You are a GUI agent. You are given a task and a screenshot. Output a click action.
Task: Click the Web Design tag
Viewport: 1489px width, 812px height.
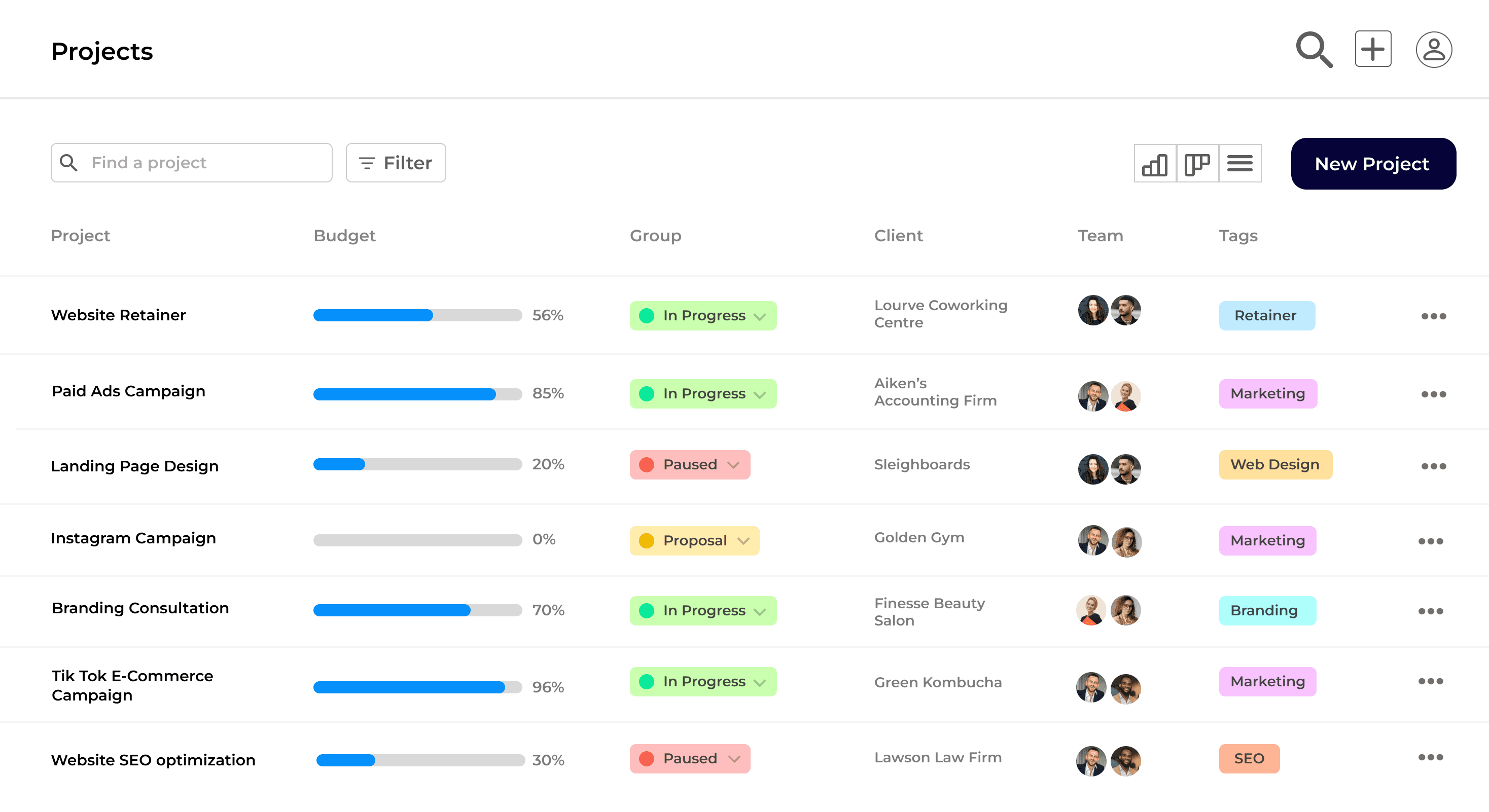point(1274,465)
